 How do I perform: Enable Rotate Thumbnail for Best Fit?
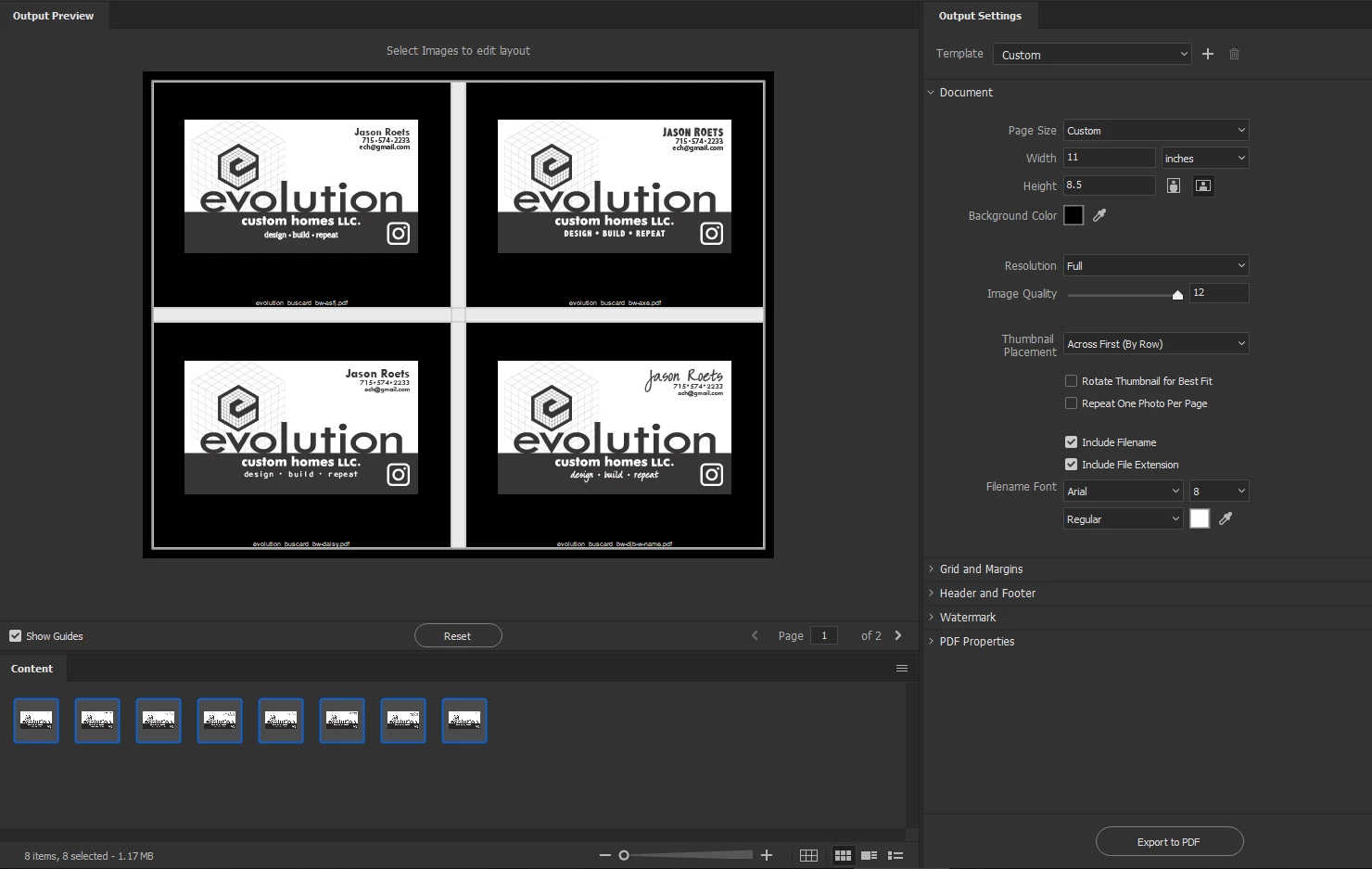click(1071, 380)
